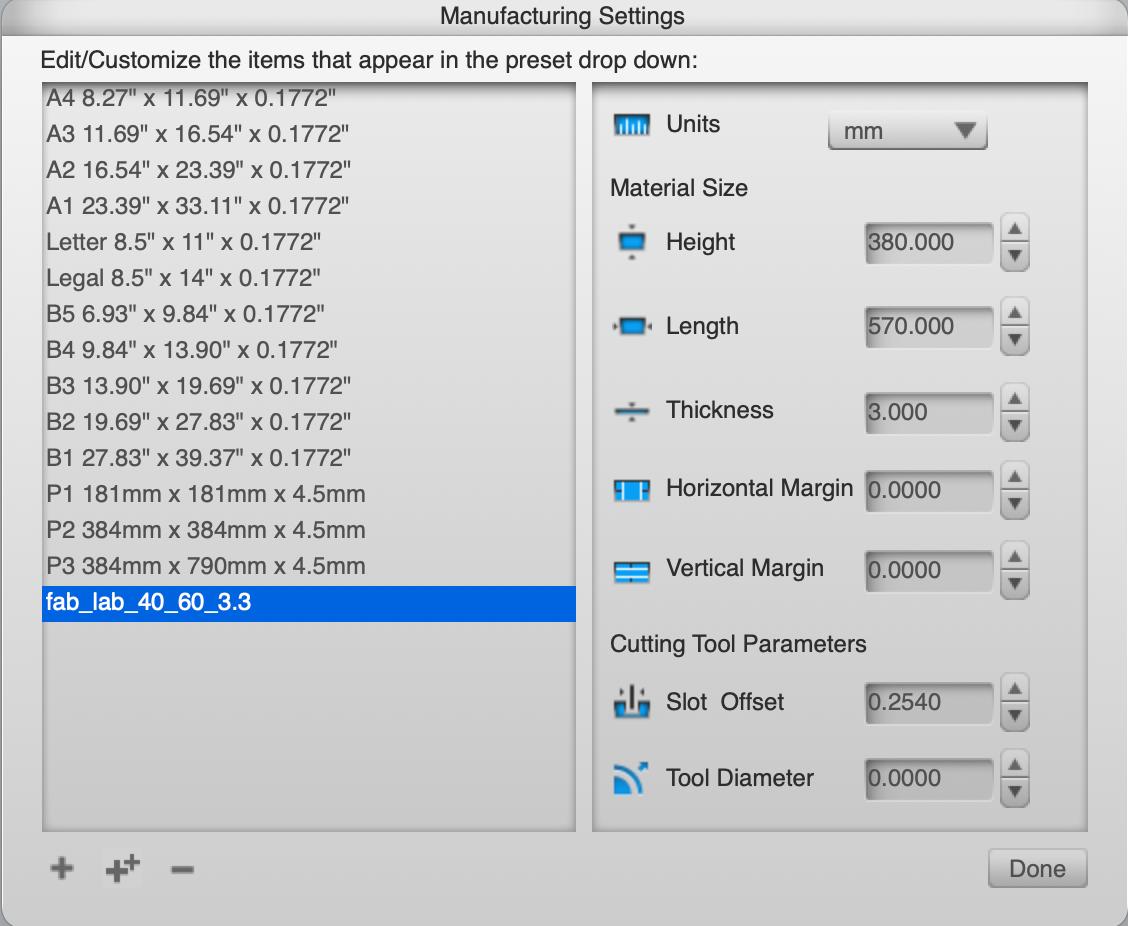Viewport: 1128px width, 926px height.
Task: Increase Height with the up stepper arrow
Action: [1015, 230]
